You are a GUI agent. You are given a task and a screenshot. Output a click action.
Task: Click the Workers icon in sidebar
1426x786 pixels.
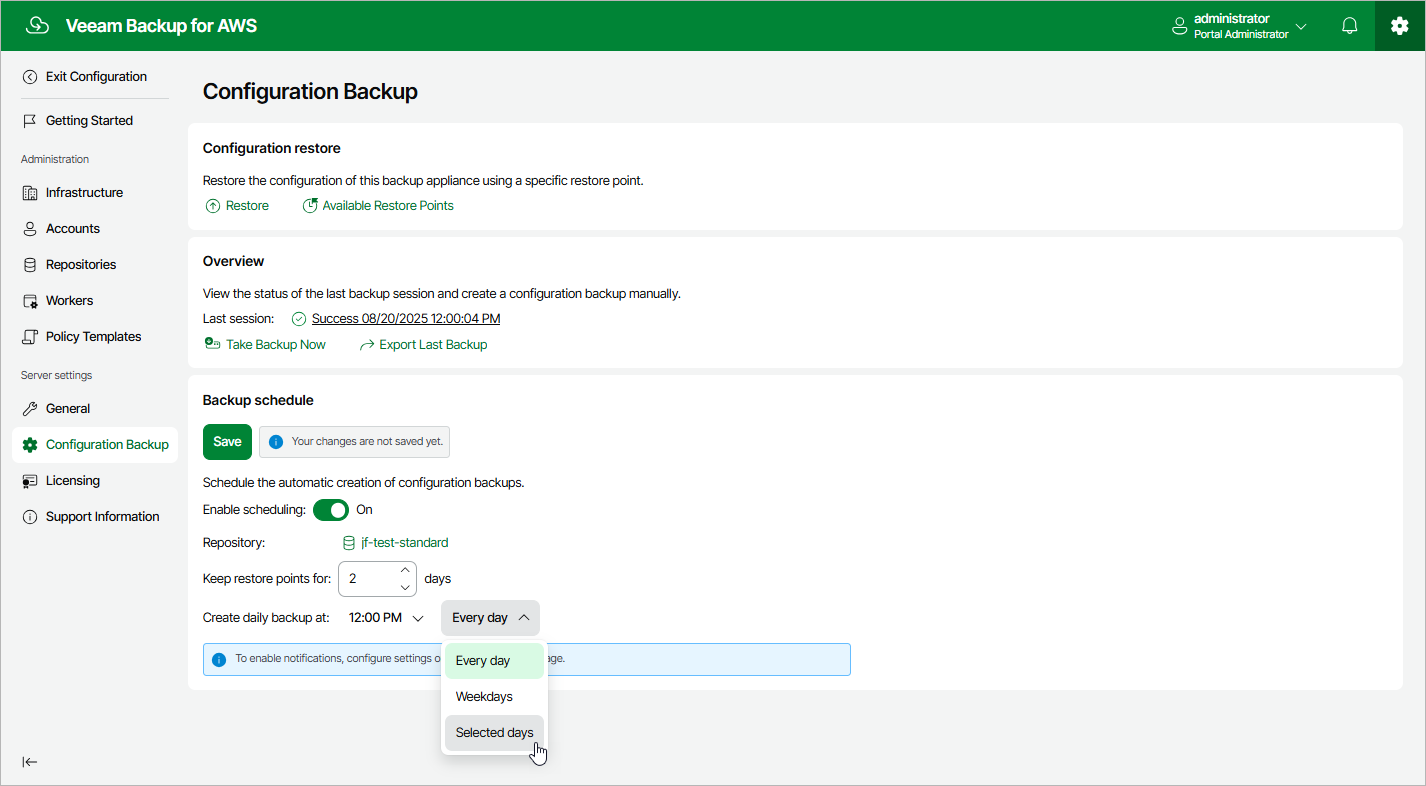pyautogui.click(x=30, y=301)
